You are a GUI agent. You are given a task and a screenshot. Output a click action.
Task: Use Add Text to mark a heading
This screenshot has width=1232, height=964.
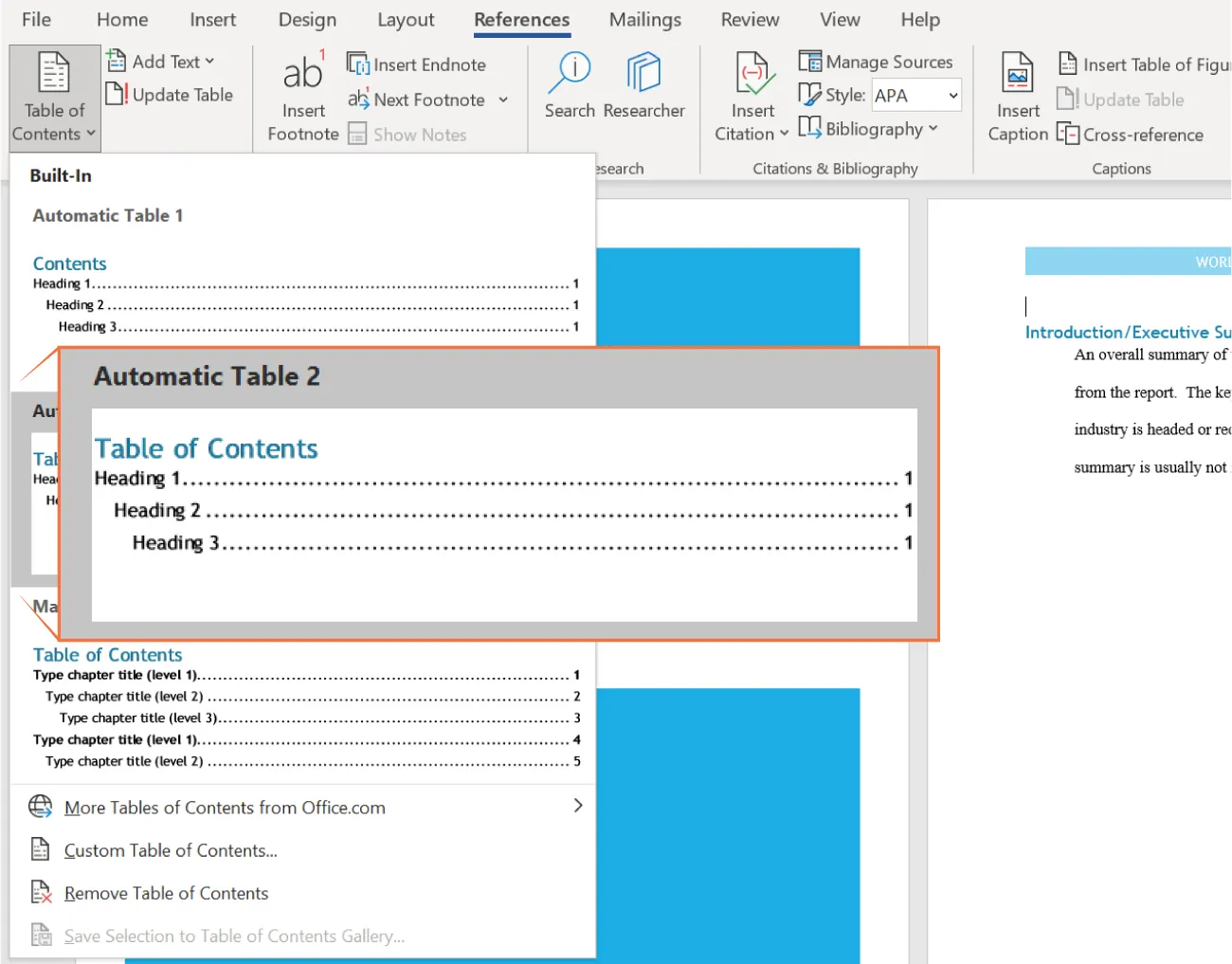pos(159,61)
